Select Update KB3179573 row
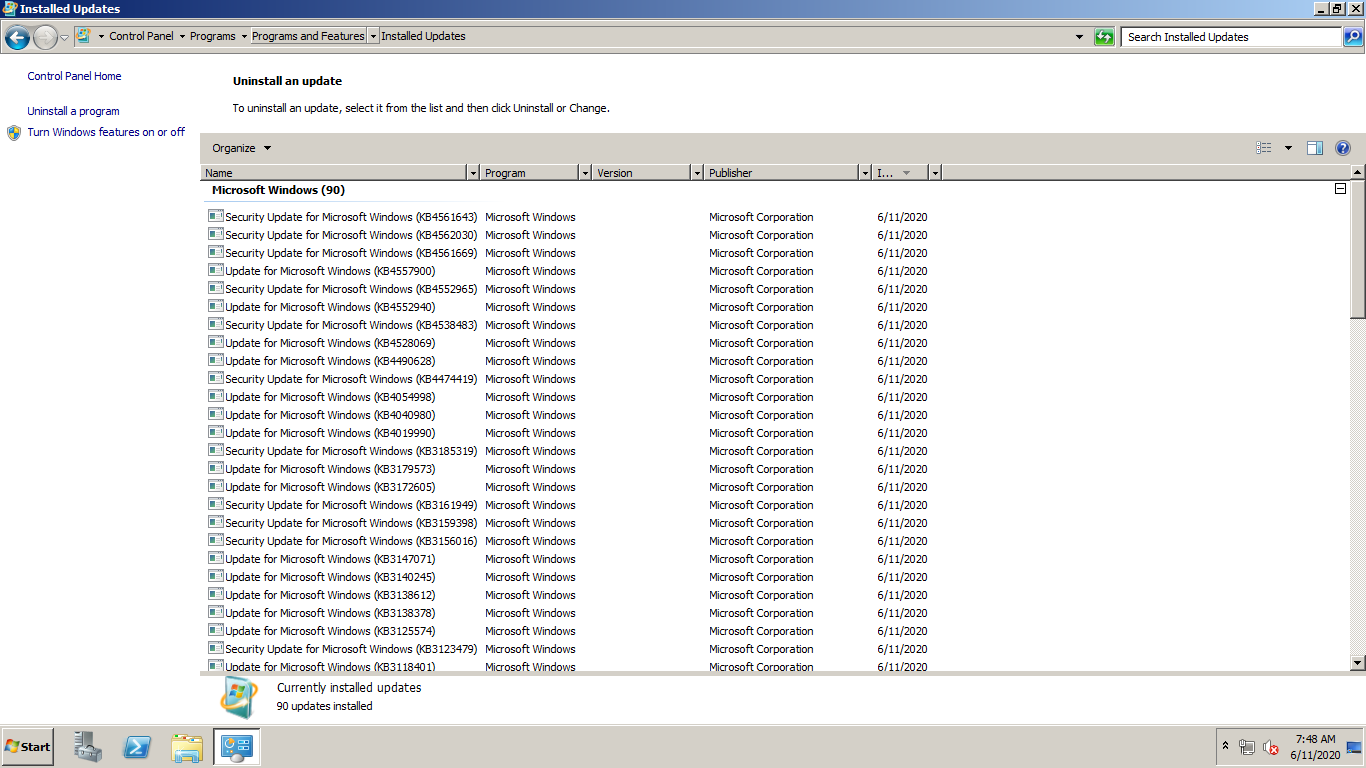1366x768 pixels. [x=568, y=469]
